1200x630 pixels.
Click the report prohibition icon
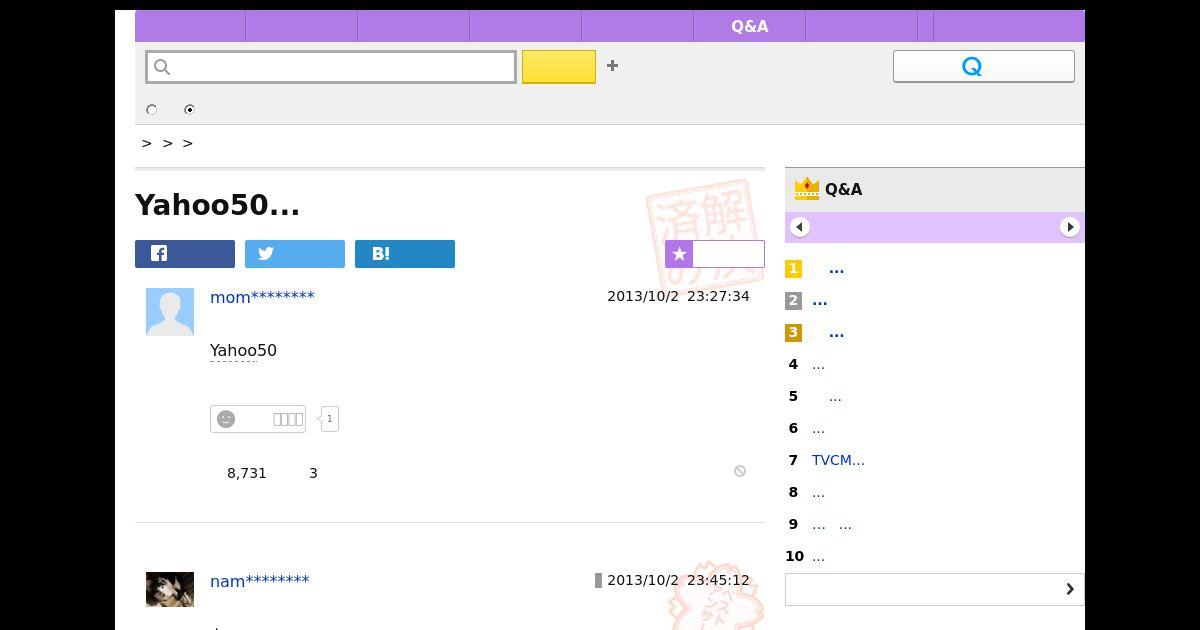point(740,471)
